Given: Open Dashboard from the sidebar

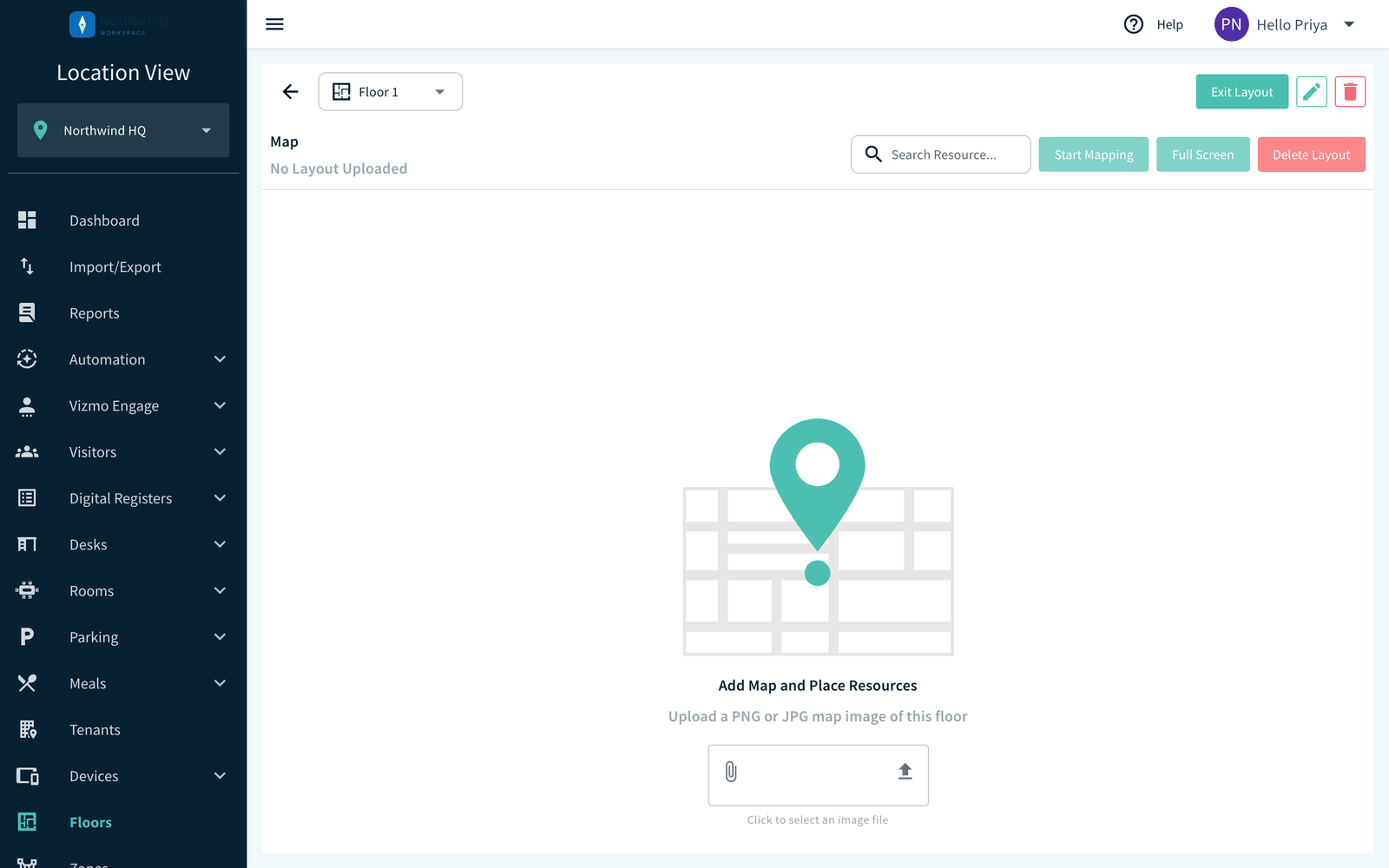Looking at the screenshot, I should pos(123,220).
